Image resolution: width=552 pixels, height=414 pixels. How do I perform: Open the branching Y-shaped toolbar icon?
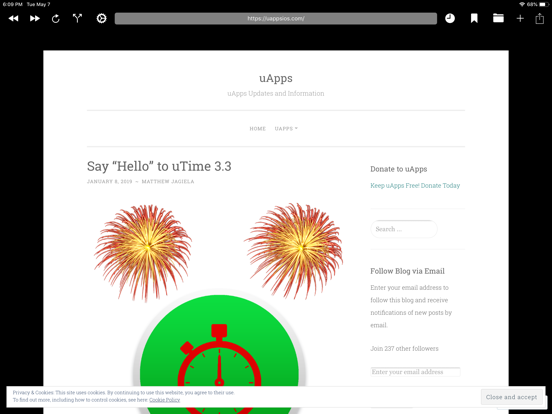tap(77, 18)
